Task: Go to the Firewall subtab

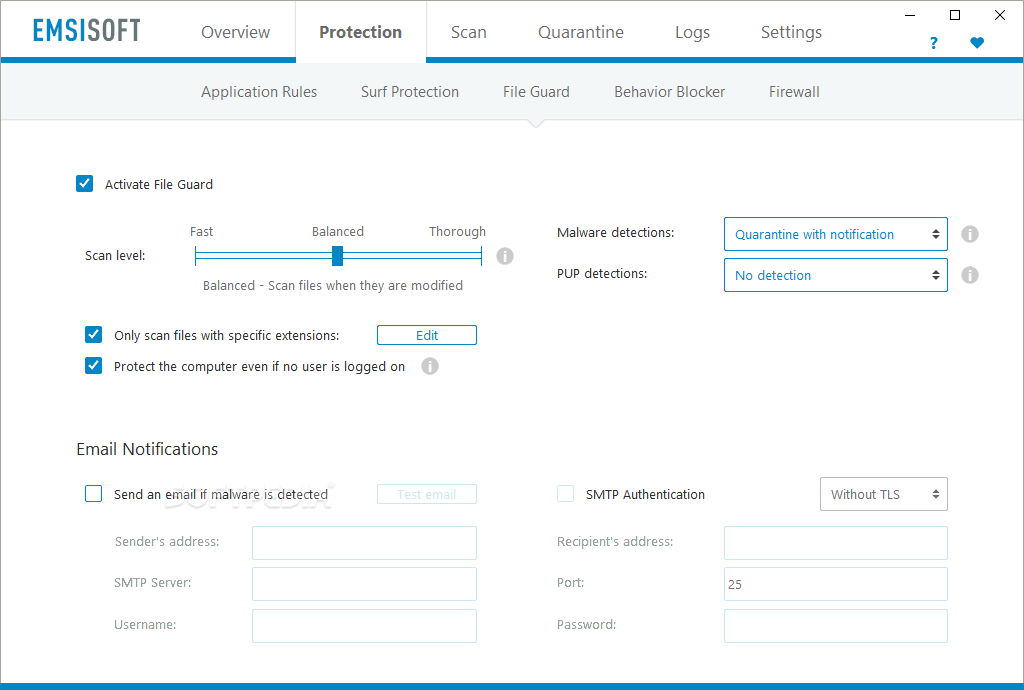Action: pyautogui.click(x=793, y=92)
